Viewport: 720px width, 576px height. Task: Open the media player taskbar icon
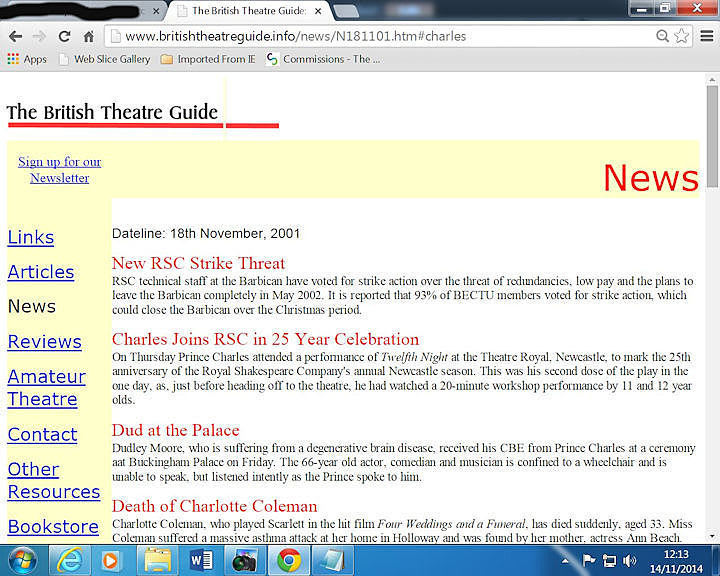pos(110,561)
